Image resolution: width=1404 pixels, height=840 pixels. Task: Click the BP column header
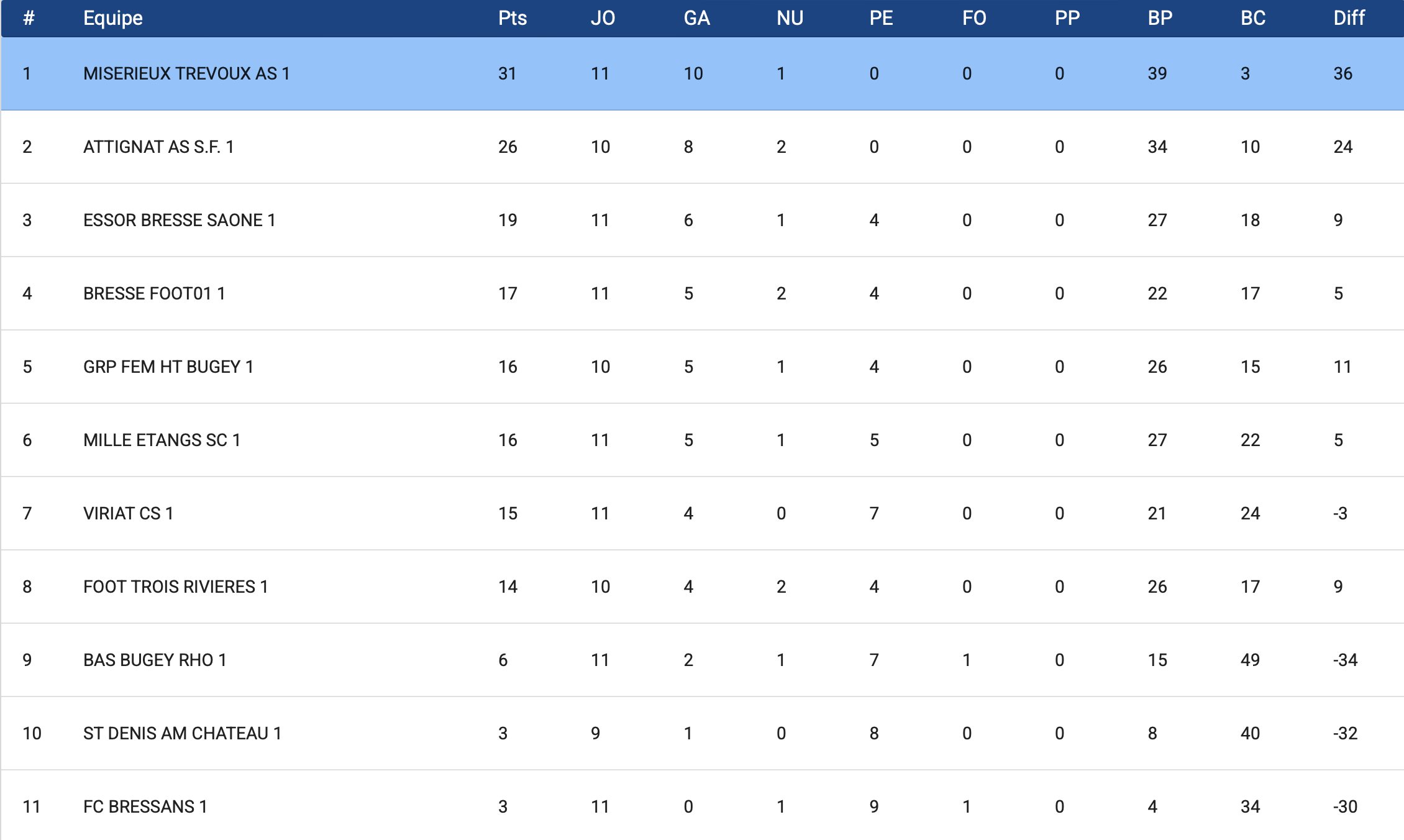tap(1160, 18)
